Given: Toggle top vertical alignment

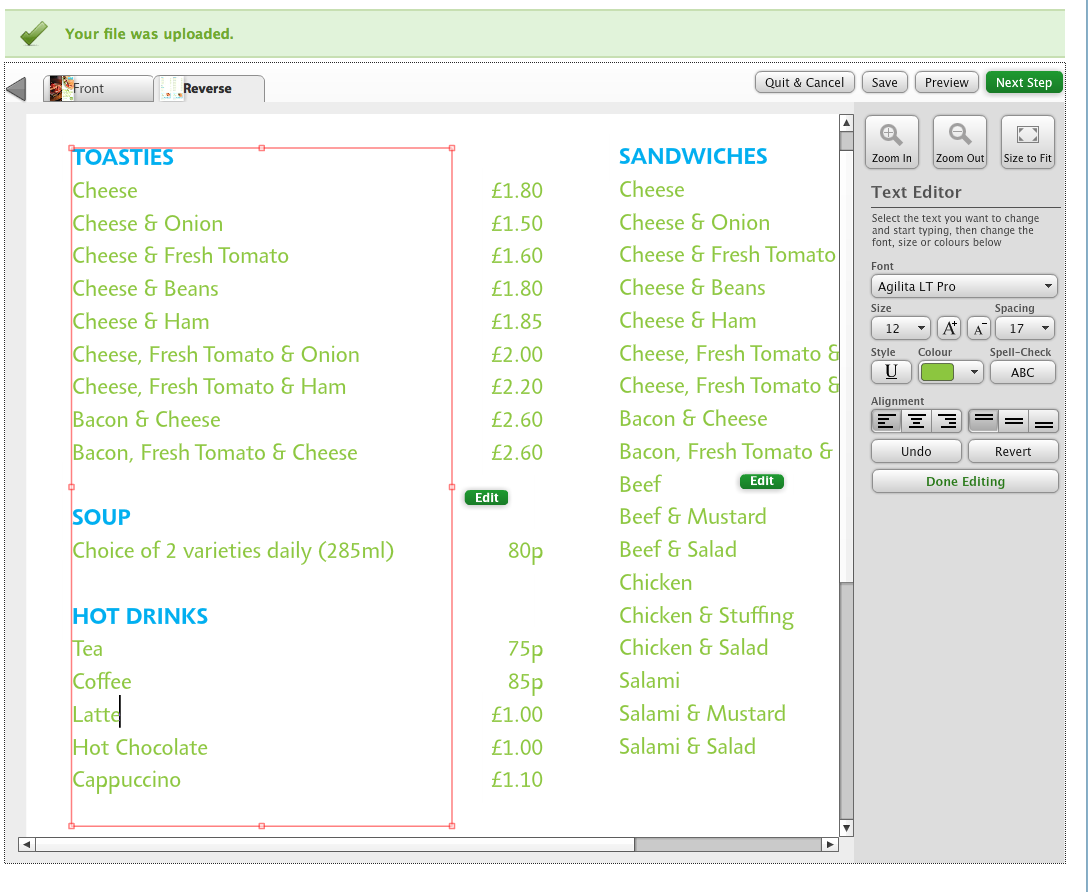Looking at the screenshot, I should 982,421.
